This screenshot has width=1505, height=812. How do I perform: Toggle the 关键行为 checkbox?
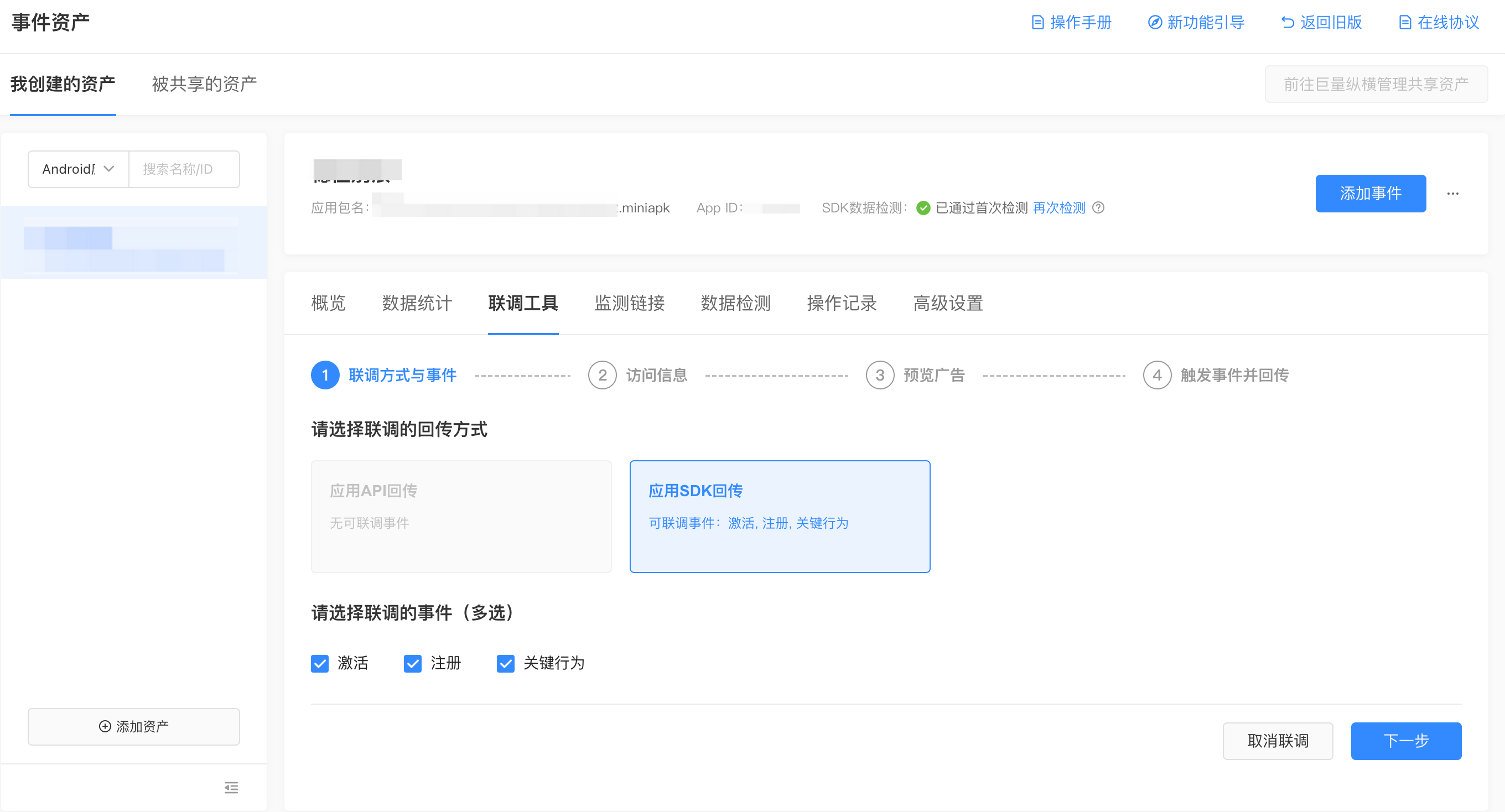coord(505,663)
